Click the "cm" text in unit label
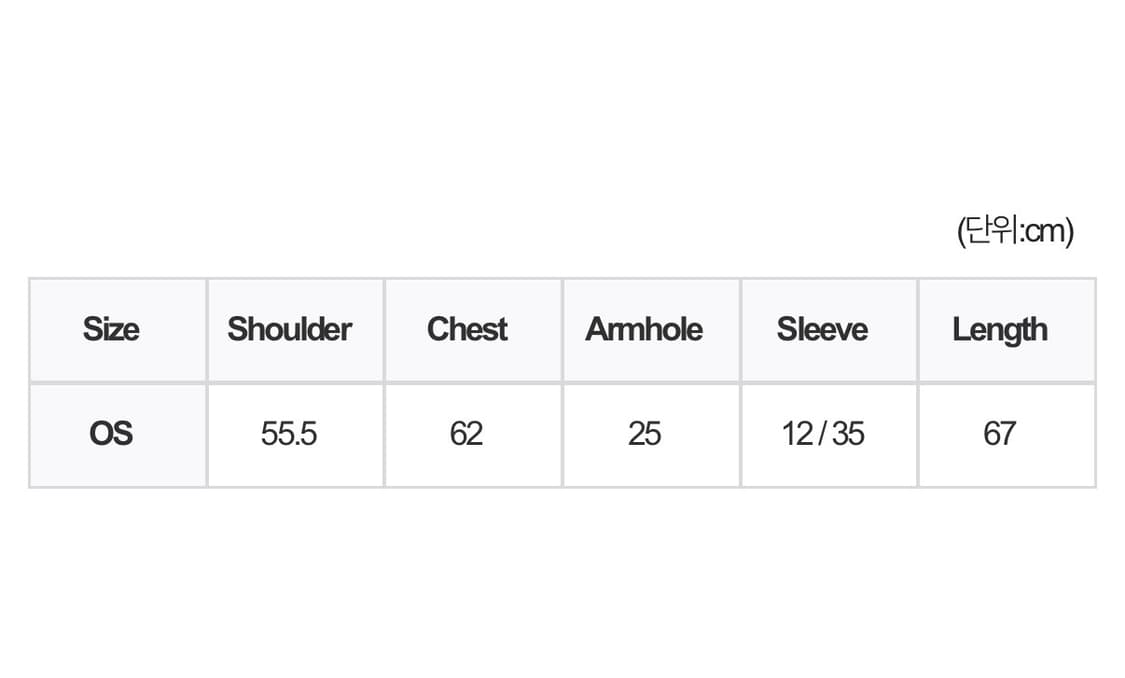1125x678 pixels. click(1045, 233)
